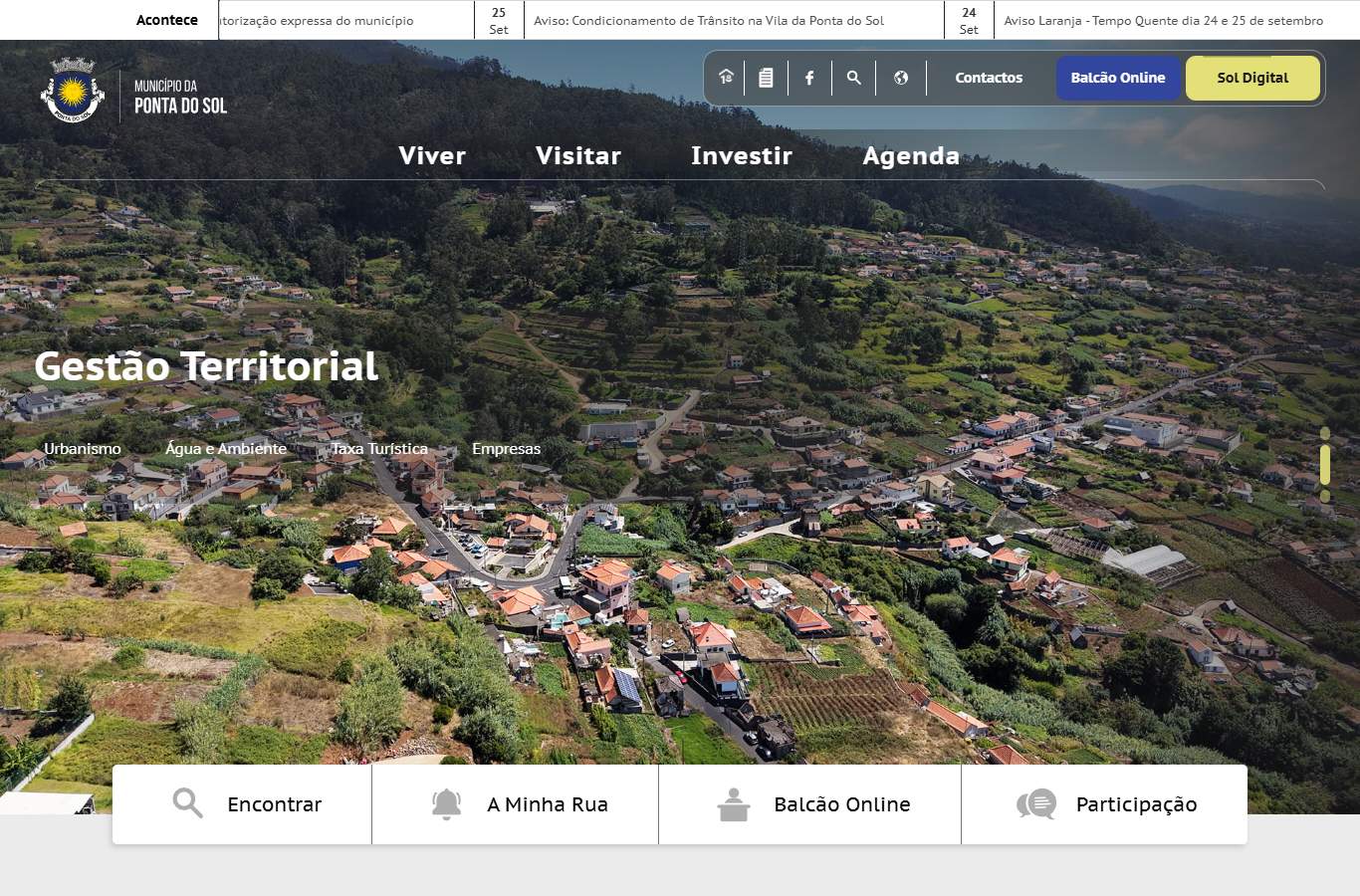Open the Investir main menu

[x=742, y=156]
